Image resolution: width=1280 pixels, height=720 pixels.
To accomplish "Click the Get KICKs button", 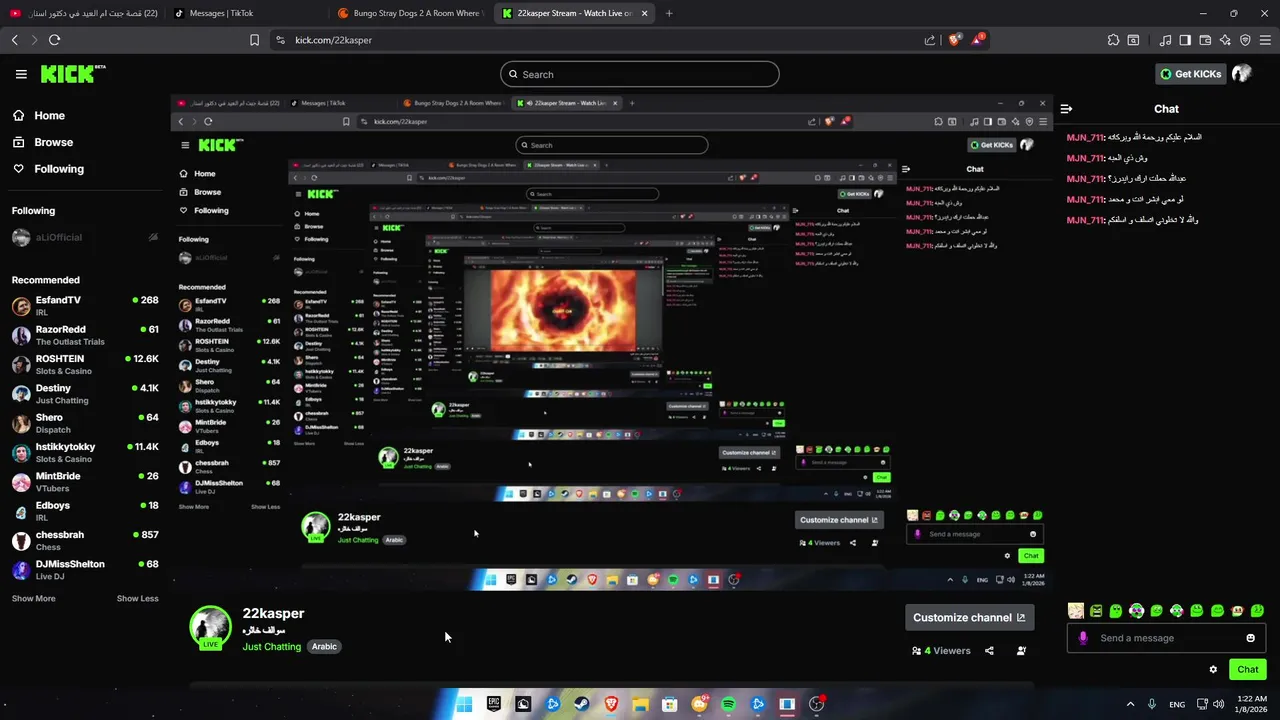I will (1190, 74).
